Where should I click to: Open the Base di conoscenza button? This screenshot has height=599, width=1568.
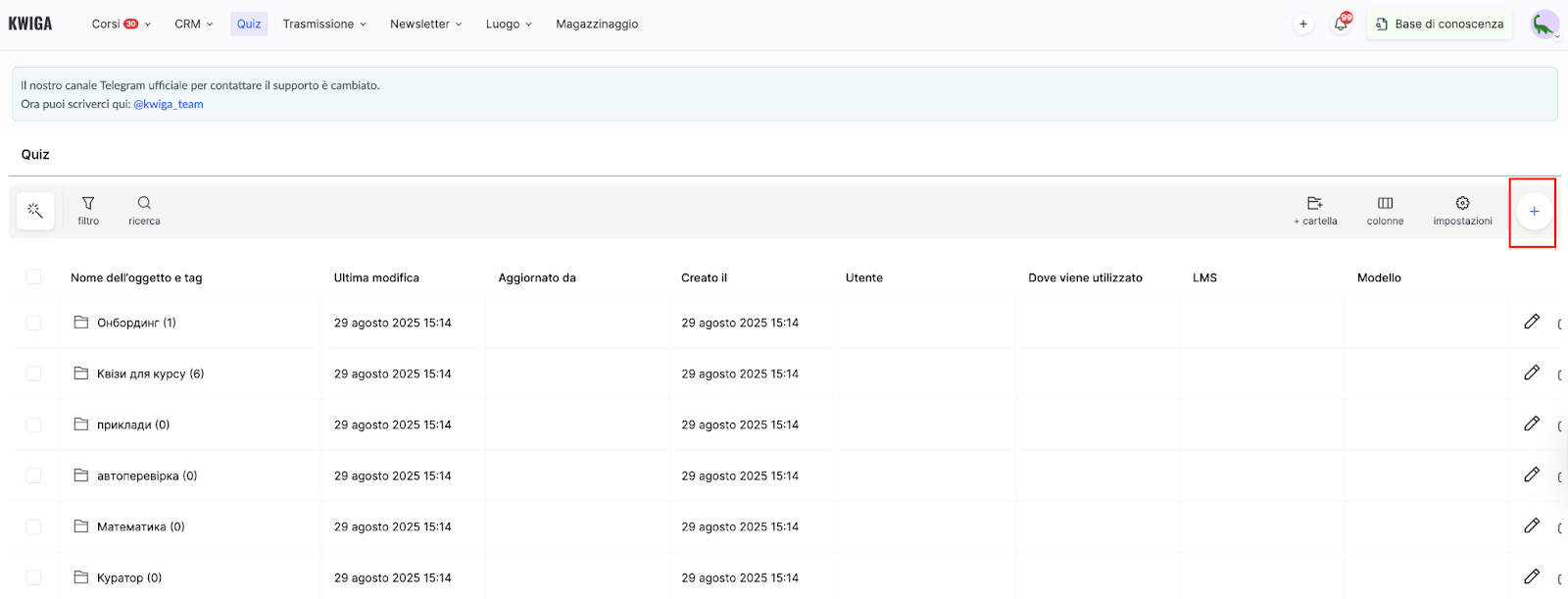click(x=1439, y=25)
